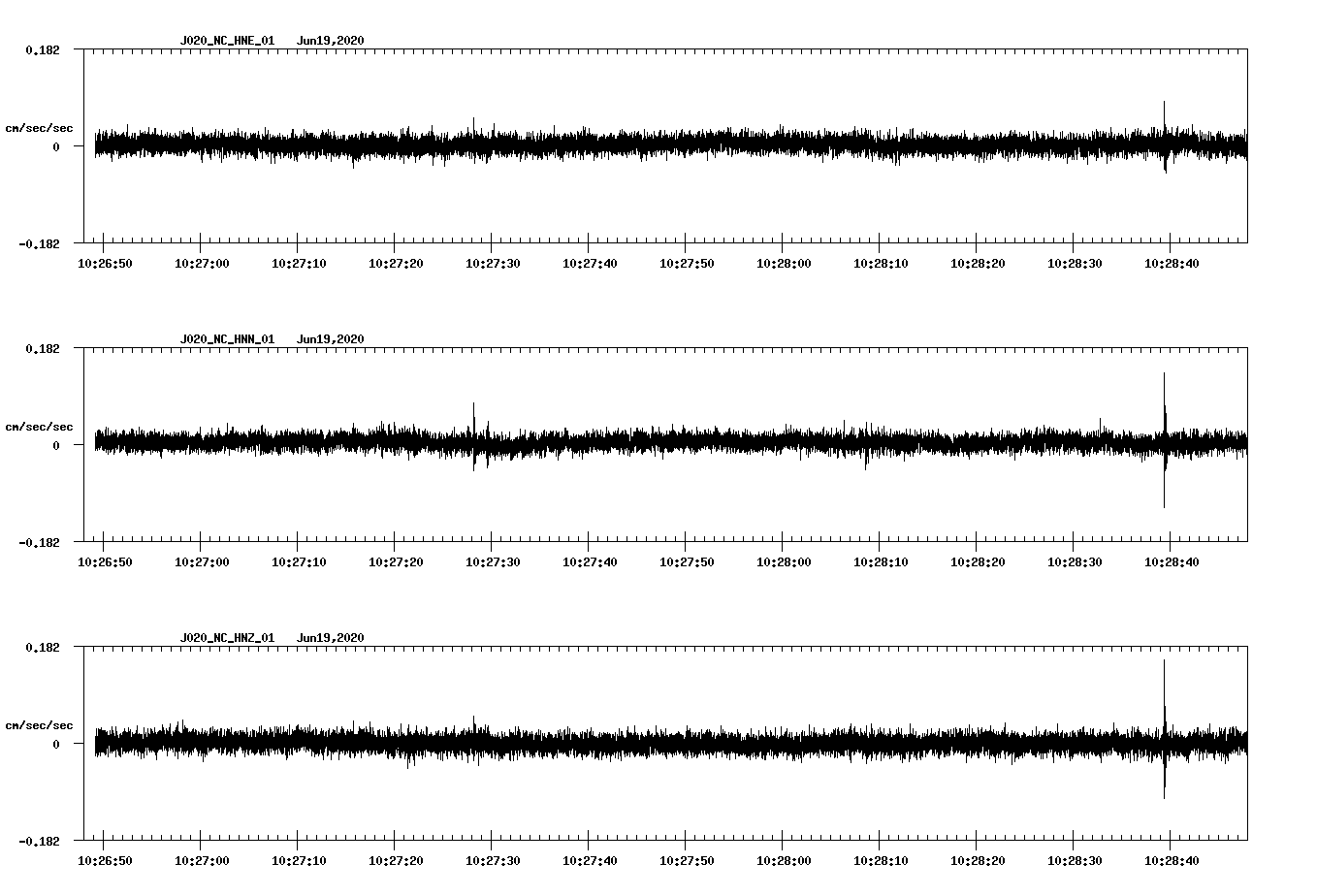Viewport: 1317px width, 896px height.
Task: Click the cm/sec/sec unit label of HNN plot
Action: pyautogui.click(x=39, y=427)
